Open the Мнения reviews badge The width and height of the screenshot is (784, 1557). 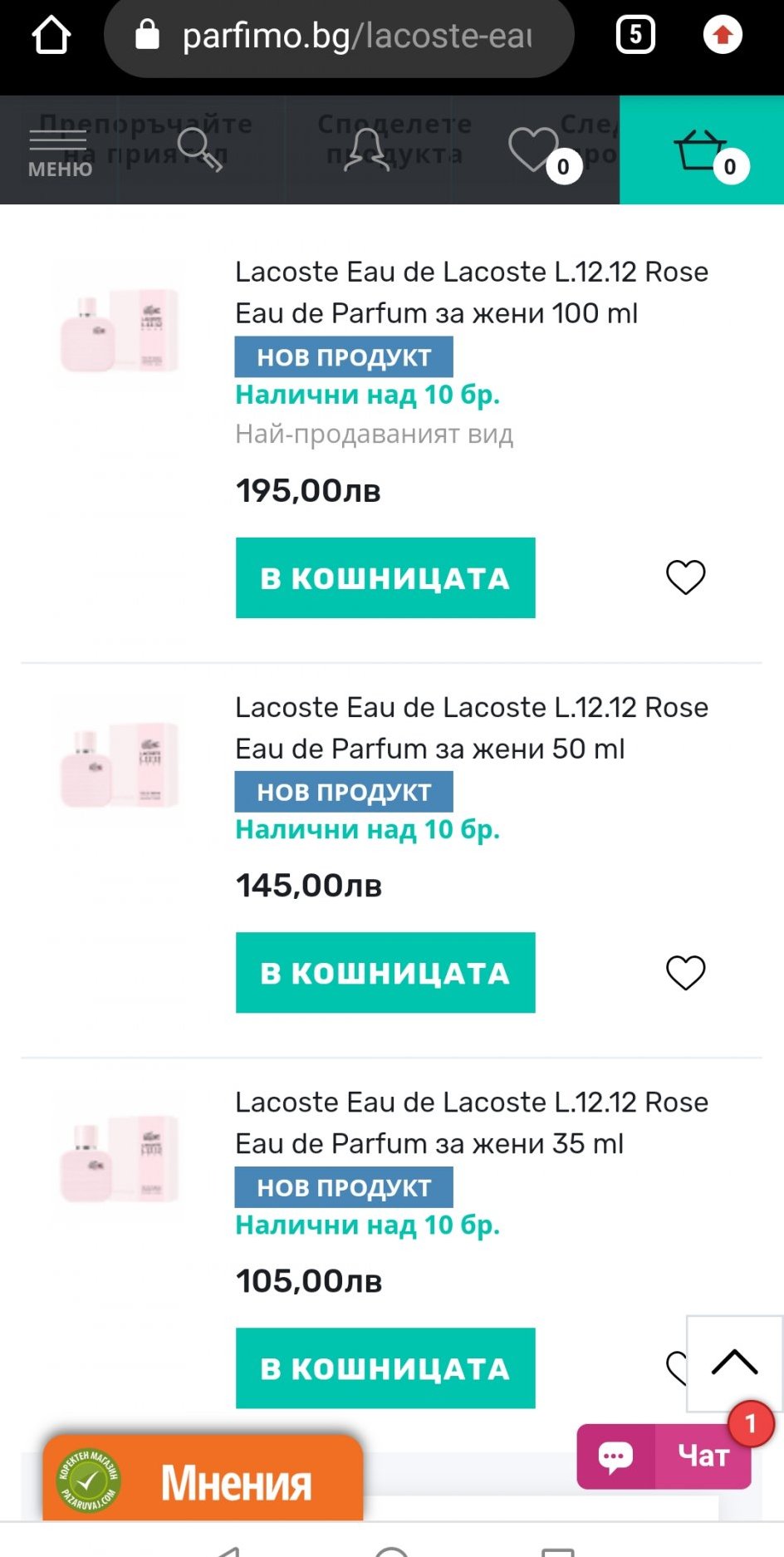tap(203, 1481)
